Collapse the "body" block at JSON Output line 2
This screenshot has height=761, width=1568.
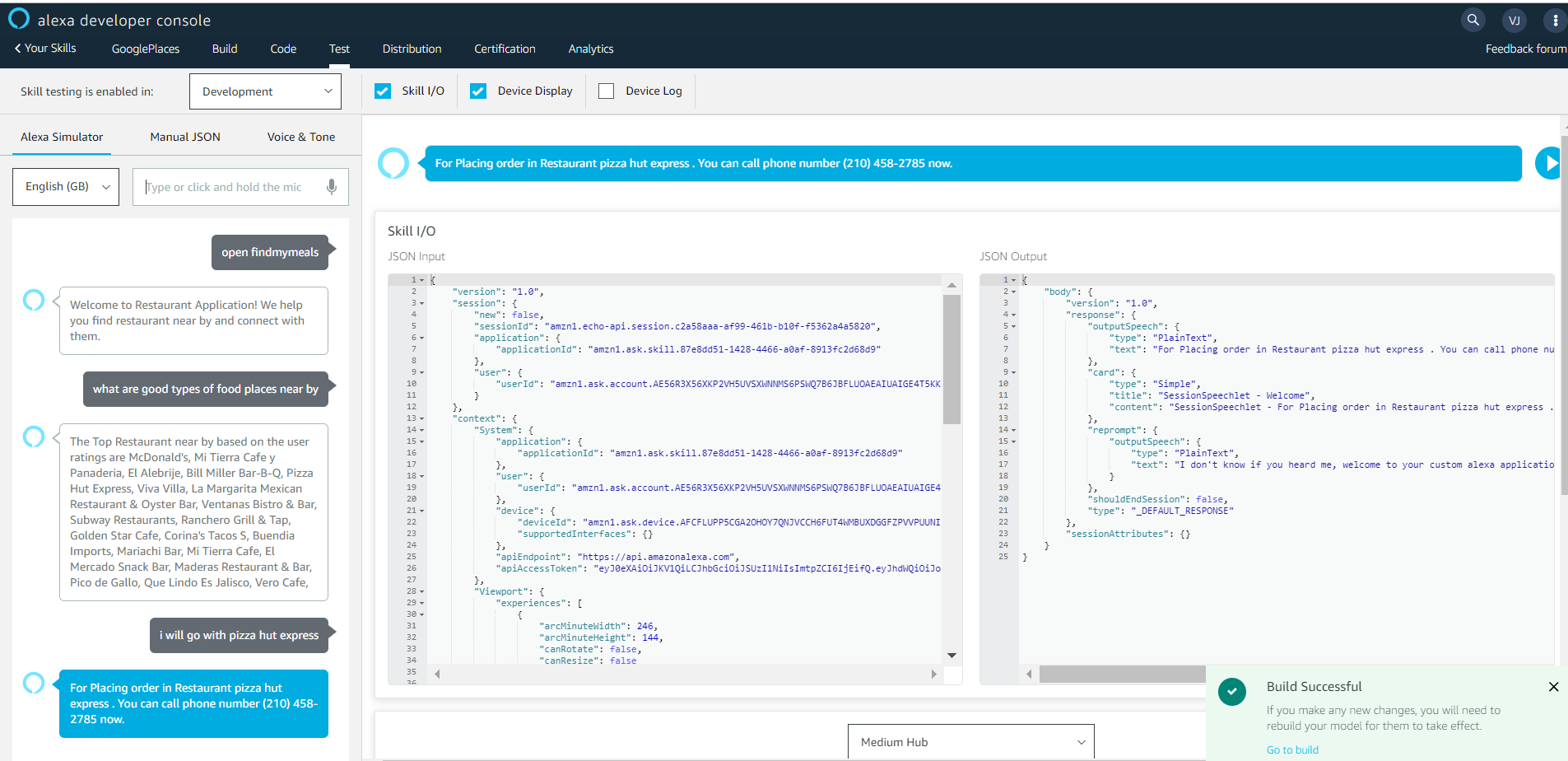[1013, 292]
